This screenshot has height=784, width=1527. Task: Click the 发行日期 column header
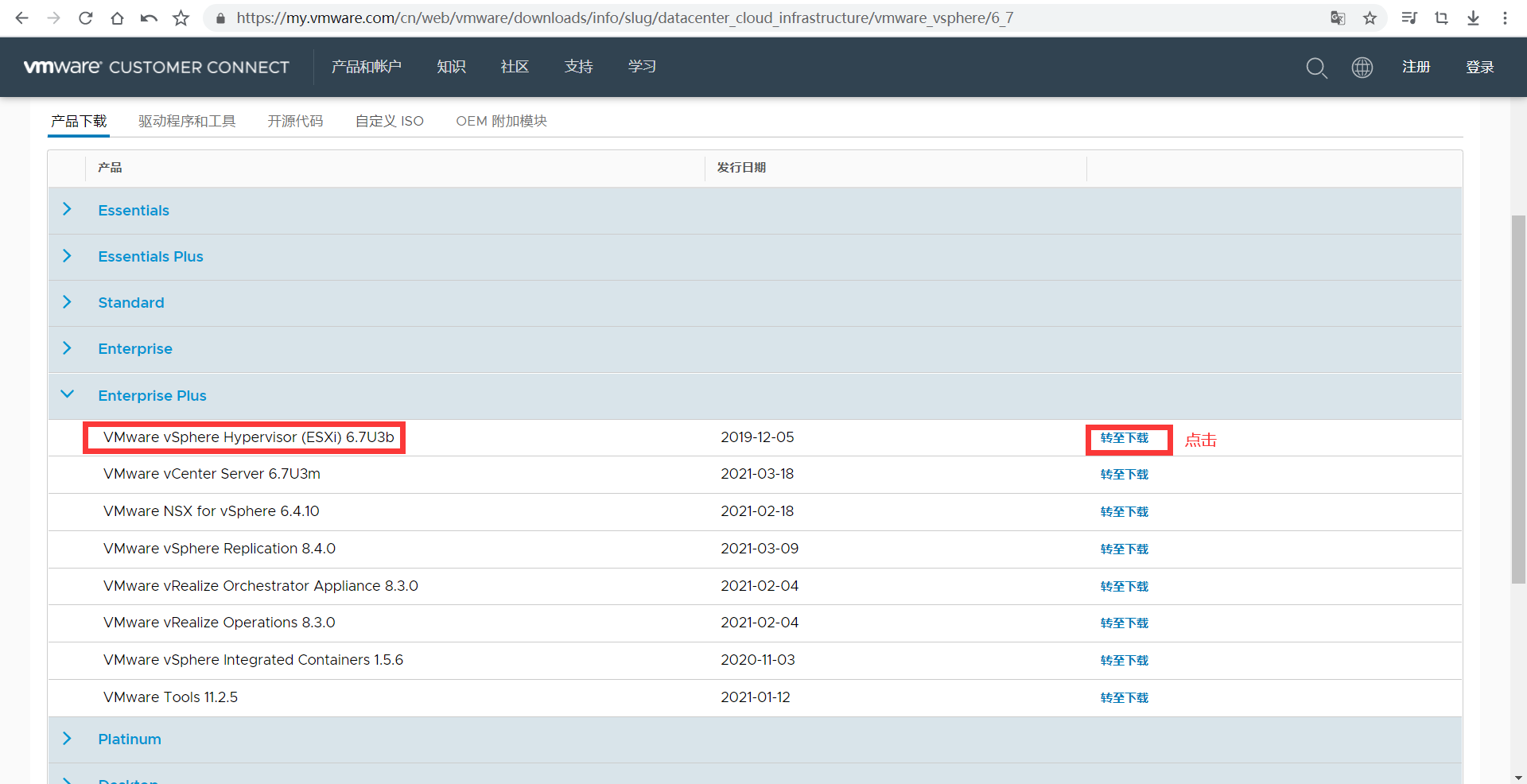point(741,168)
